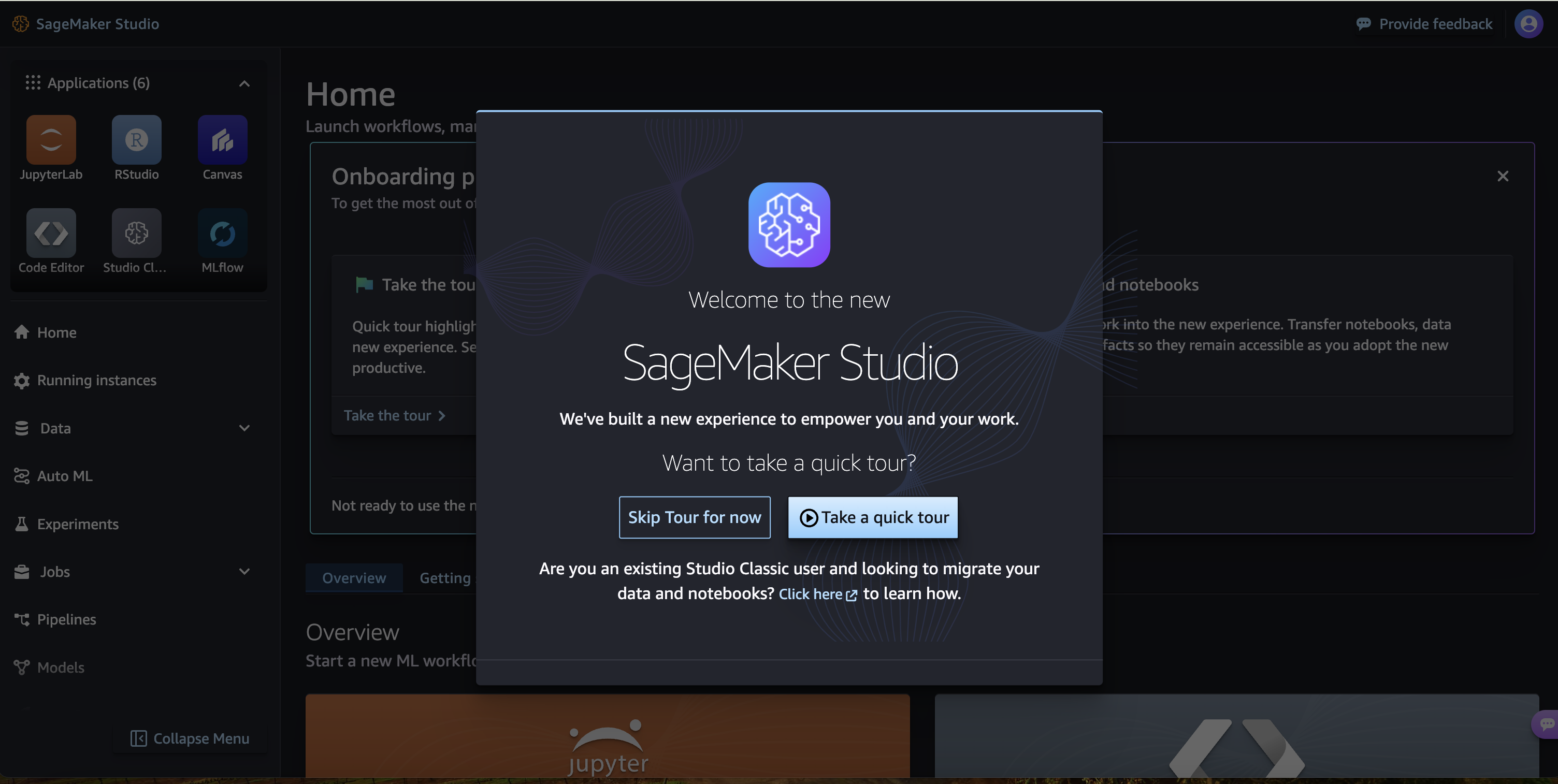Expand the Data menu chevron
The width and height of the screenshot is (1558, 784).
(244, 429)
